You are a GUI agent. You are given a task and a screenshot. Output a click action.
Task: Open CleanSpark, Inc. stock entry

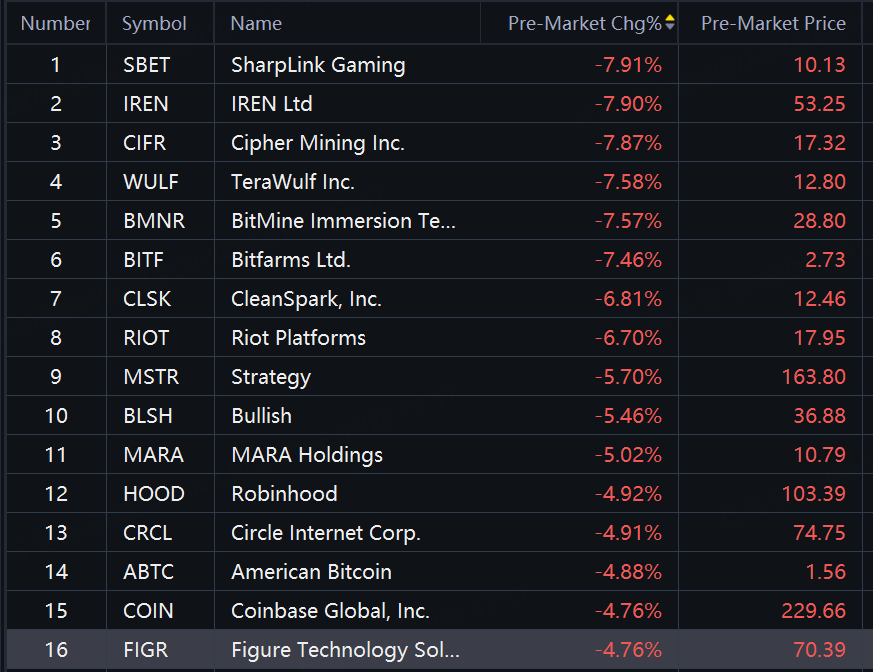click(x=306, y=299)
